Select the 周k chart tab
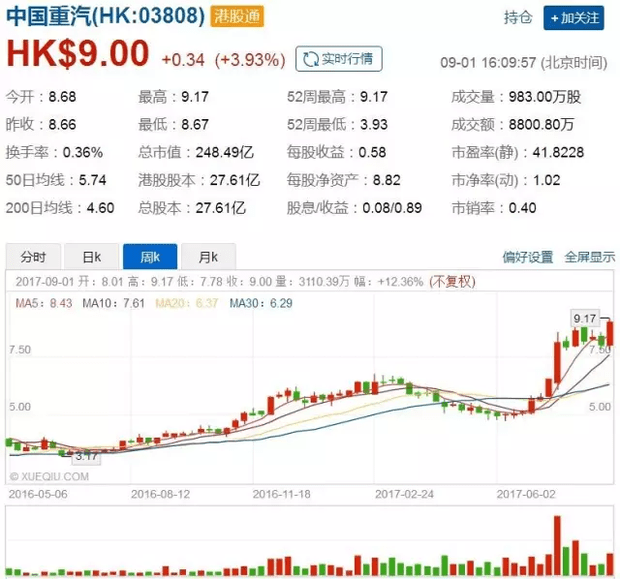This screenshot has width=620, height=579. click(x=150, y=257)
